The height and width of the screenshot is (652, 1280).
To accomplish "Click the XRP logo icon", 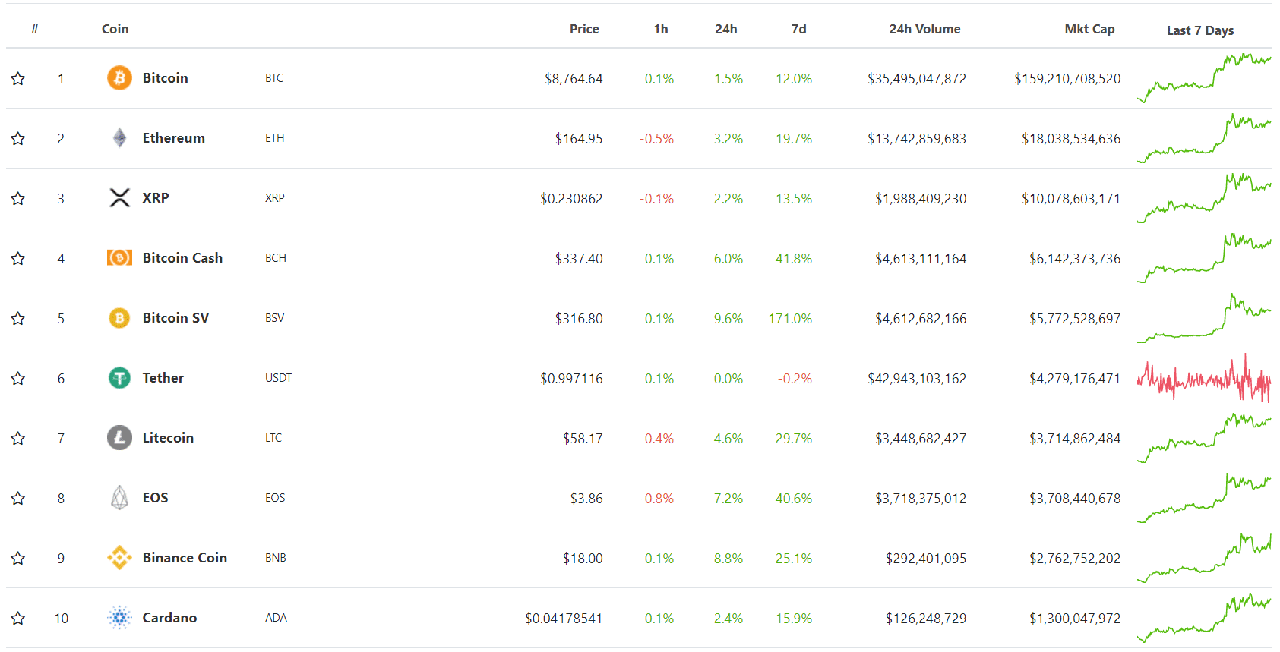I will coord(119,198).
